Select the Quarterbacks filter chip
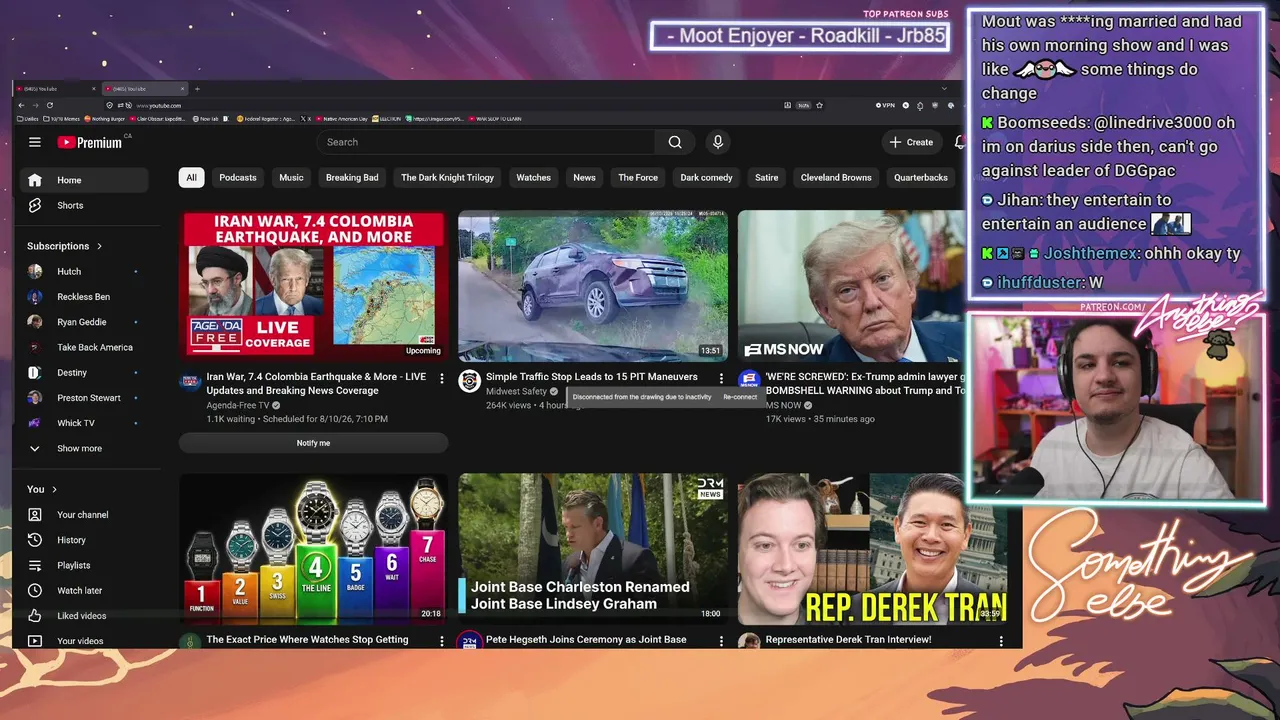1280x720 pixels. [921, 178]
